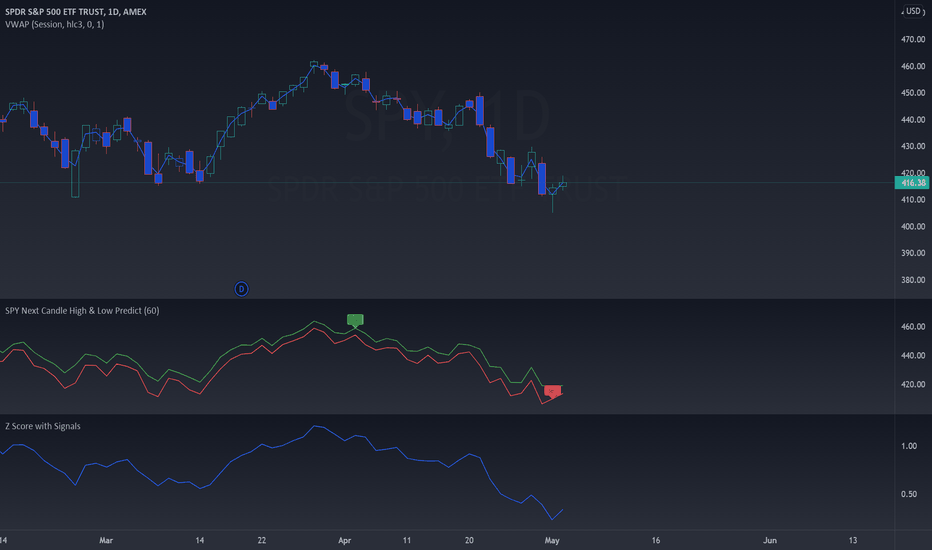Select the SPY Next Candle High & Low Predict label

(x=82, y=310)
